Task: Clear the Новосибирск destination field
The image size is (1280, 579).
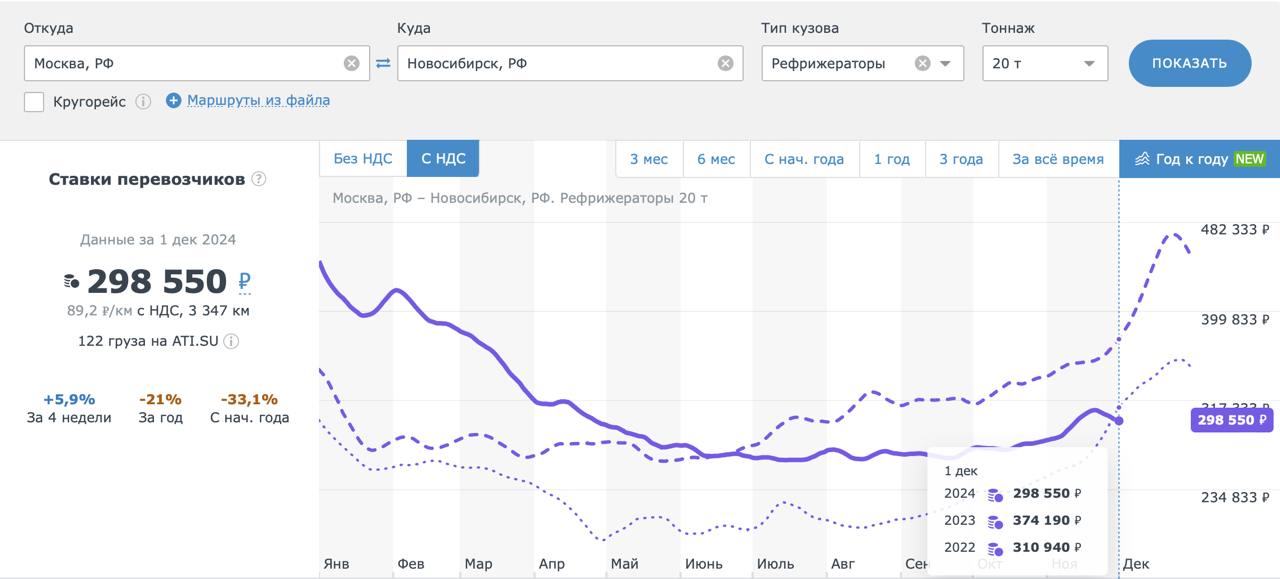Action: tap(725, 63)
